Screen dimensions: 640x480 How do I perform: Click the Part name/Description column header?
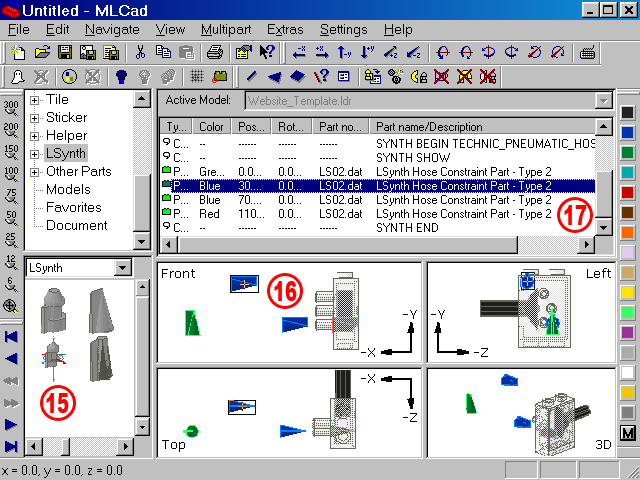click(x=482, y=127)
